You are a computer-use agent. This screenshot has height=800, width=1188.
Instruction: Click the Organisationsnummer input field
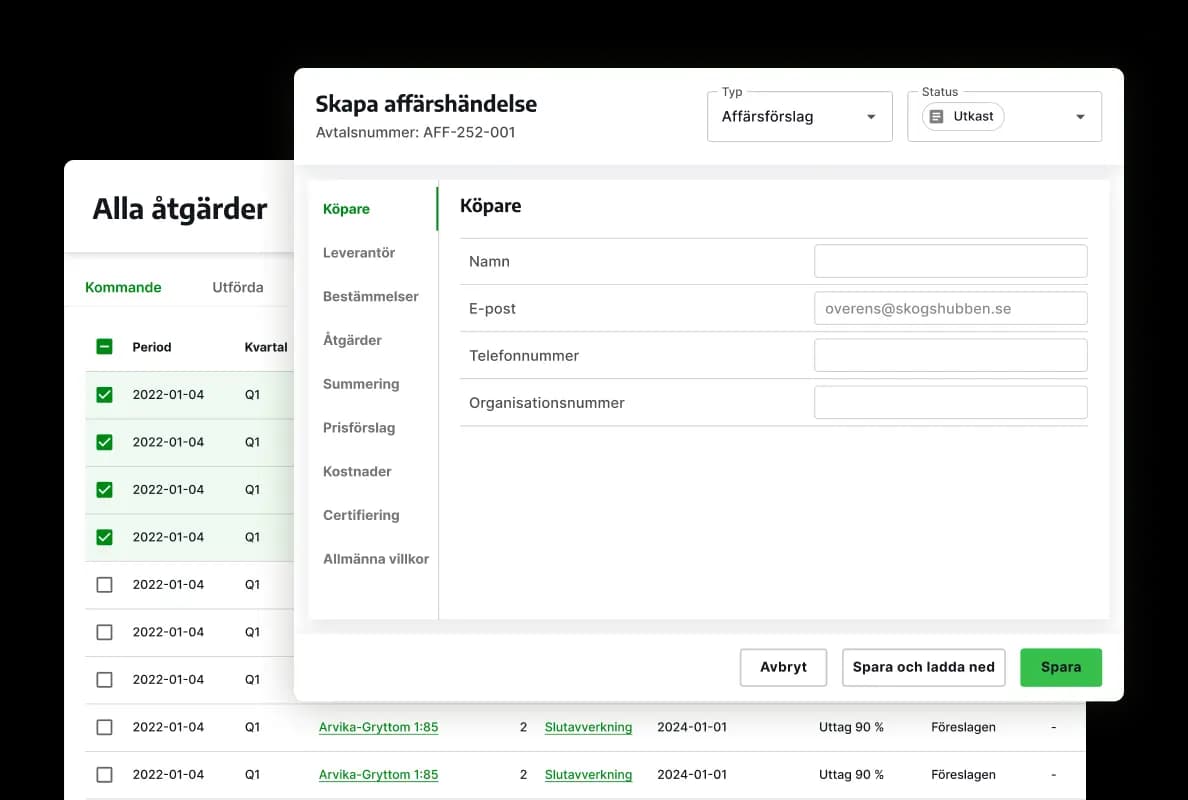tap(950, 403)
